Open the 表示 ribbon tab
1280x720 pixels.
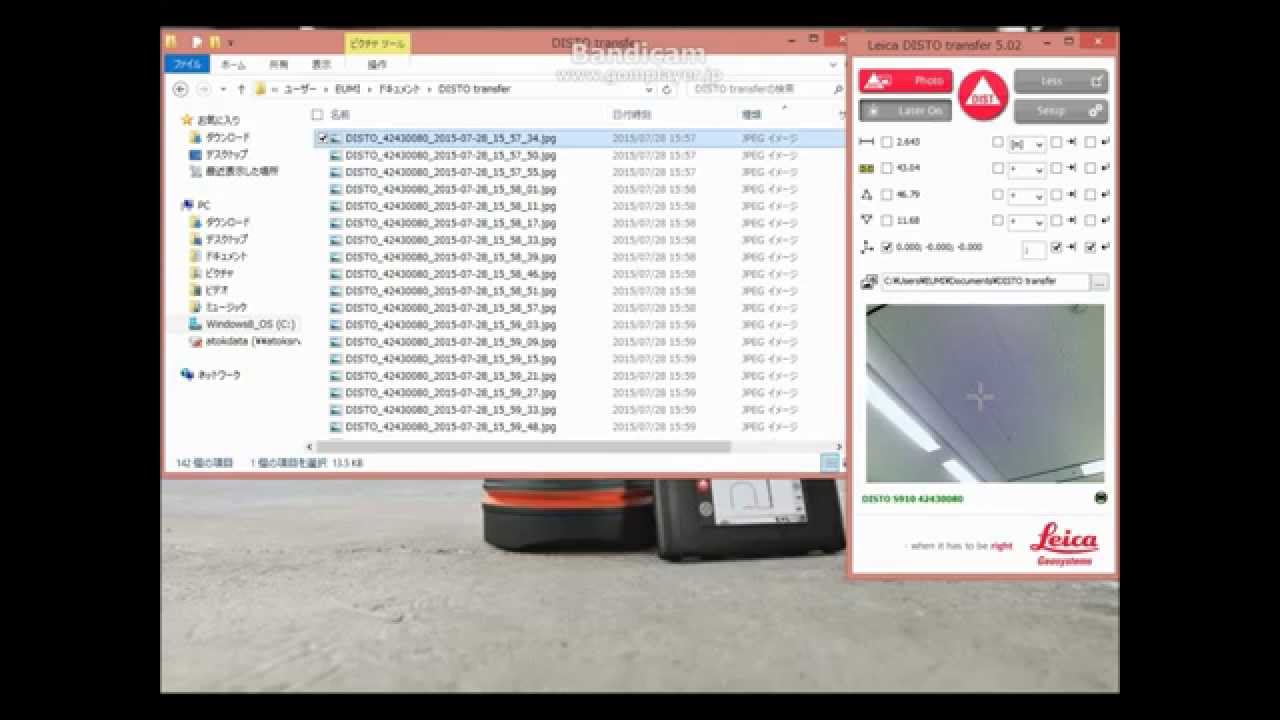[321, 64]
